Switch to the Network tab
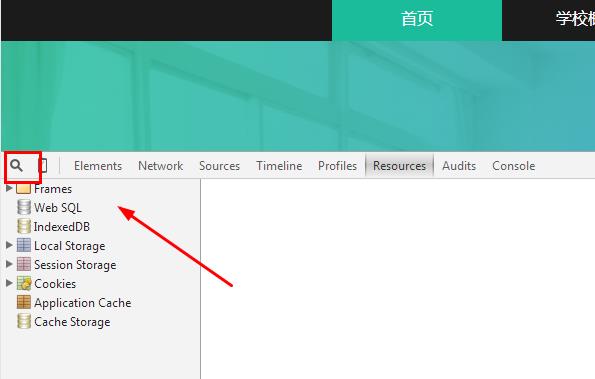 (x=161, y=166)
